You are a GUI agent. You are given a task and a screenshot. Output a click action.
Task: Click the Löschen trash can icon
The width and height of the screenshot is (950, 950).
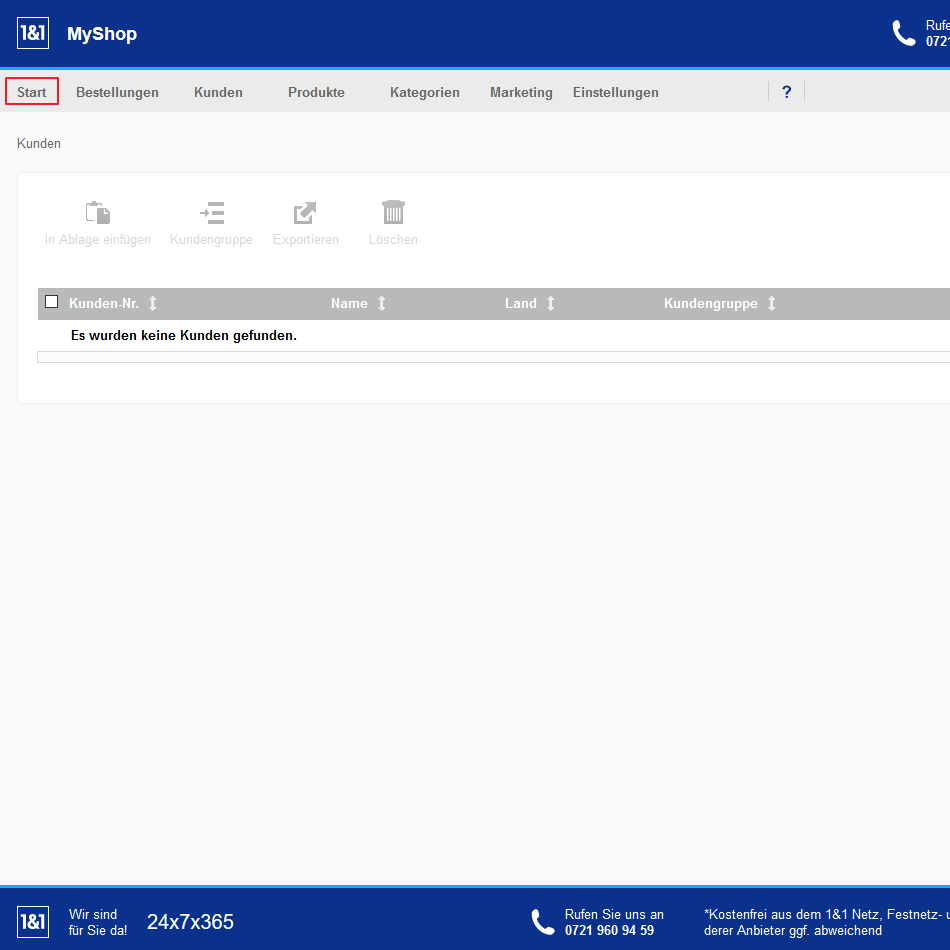(x=393, y=212)
